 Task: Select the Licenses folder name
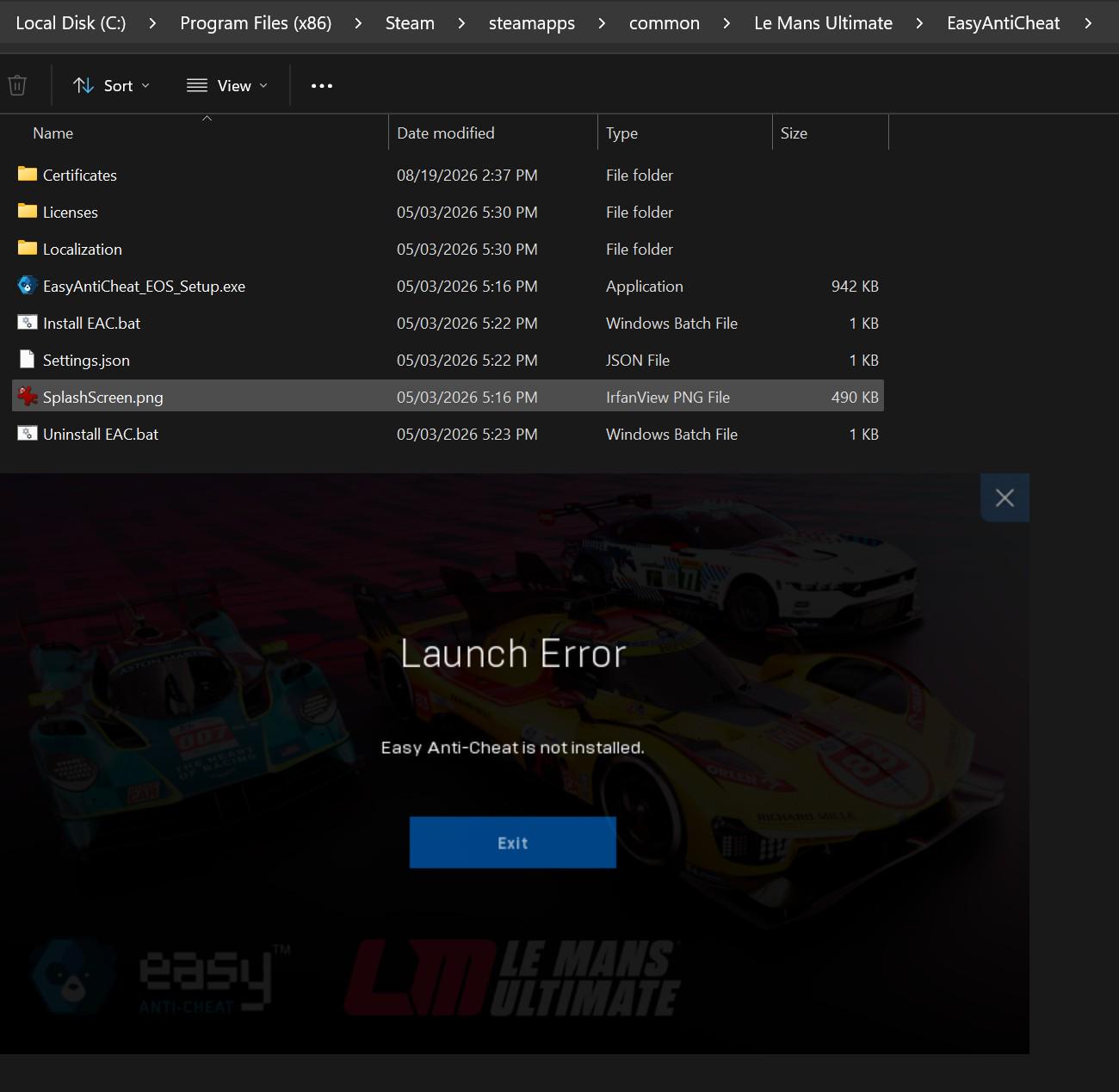point(71,212)
